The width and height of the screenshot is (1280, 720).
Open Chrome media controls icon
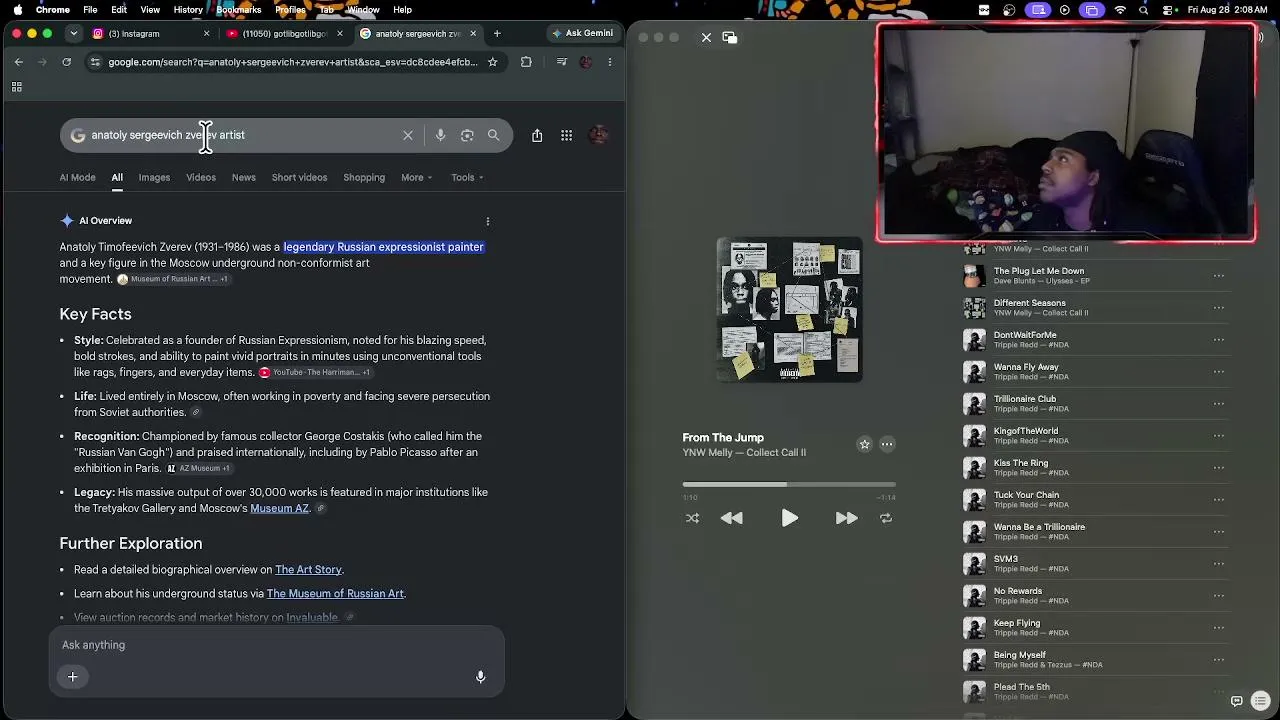[x=561, y=62]
